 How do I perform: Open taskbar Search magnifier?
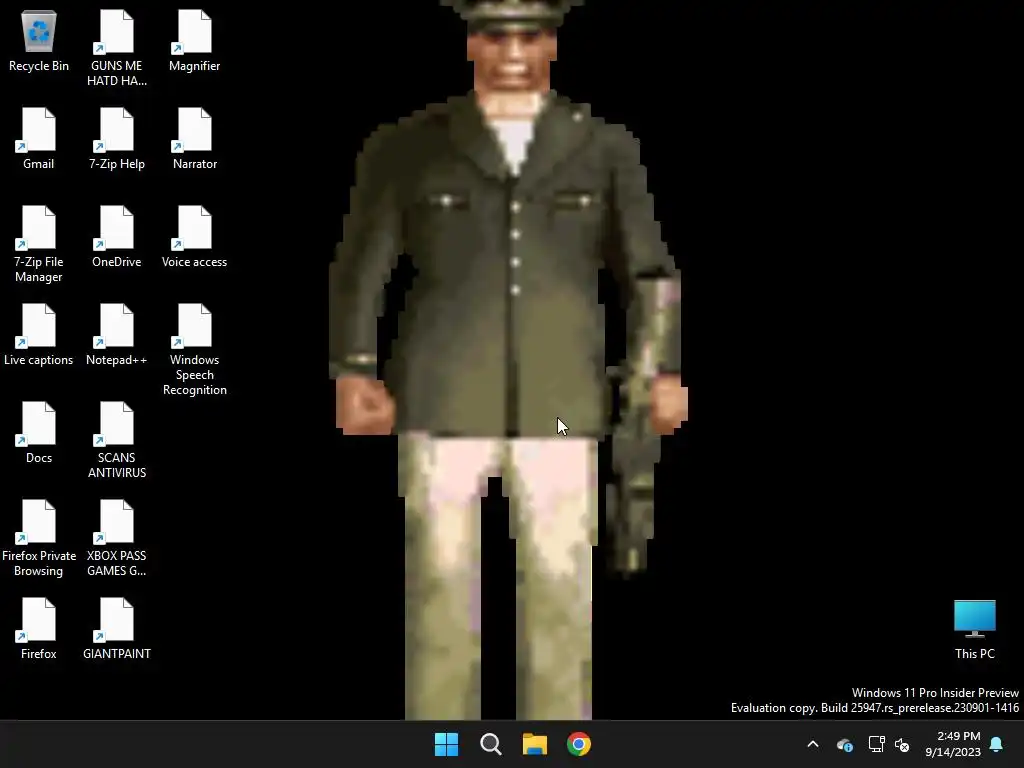[x=490, y=744]
